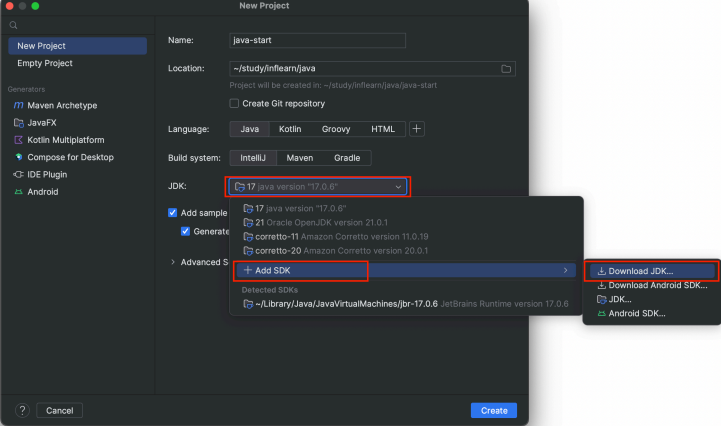The height and width of the screenshot is (426, 721).
Task: Select HTML language toggle
Action: (383, 129)
